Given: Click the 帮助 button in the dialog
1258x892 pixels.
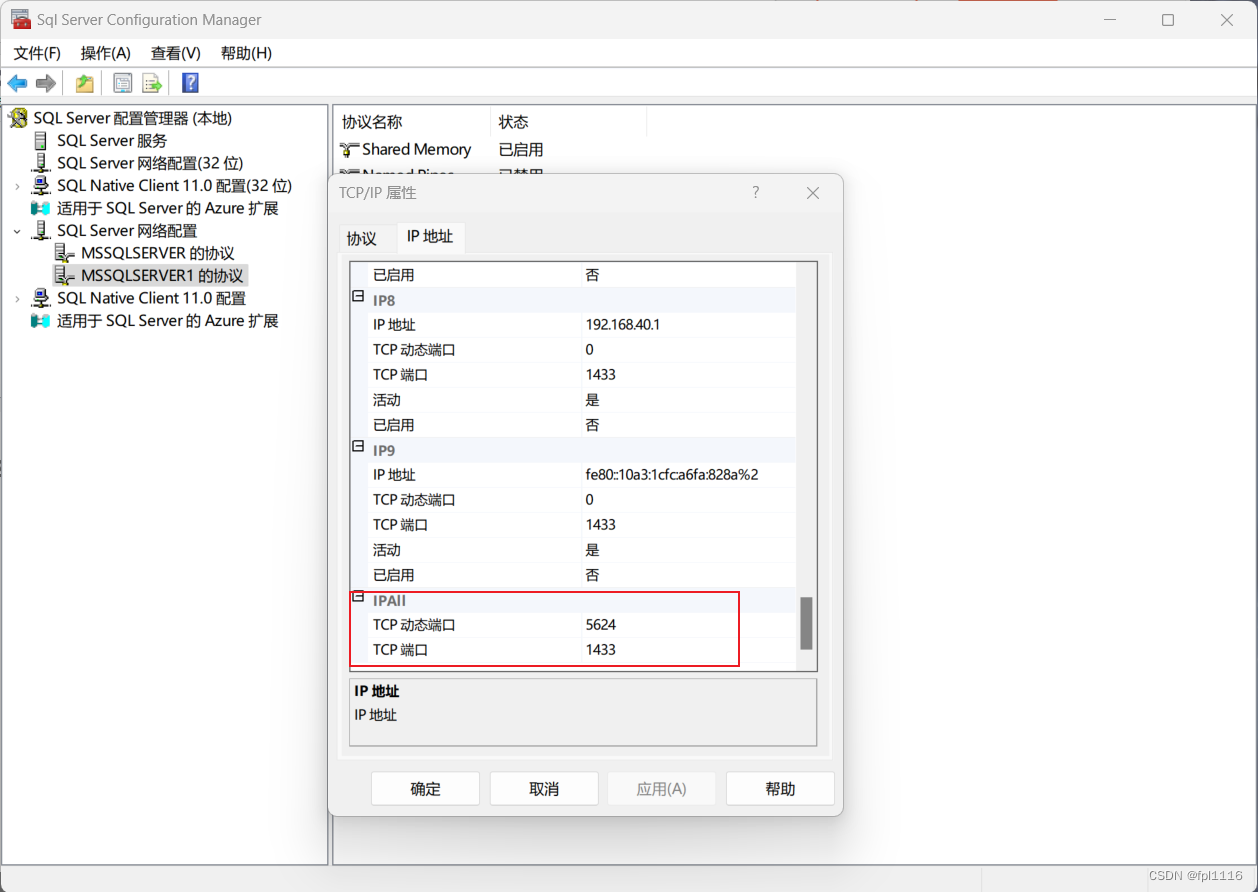Looking at the screenshot, I should 780,789.
